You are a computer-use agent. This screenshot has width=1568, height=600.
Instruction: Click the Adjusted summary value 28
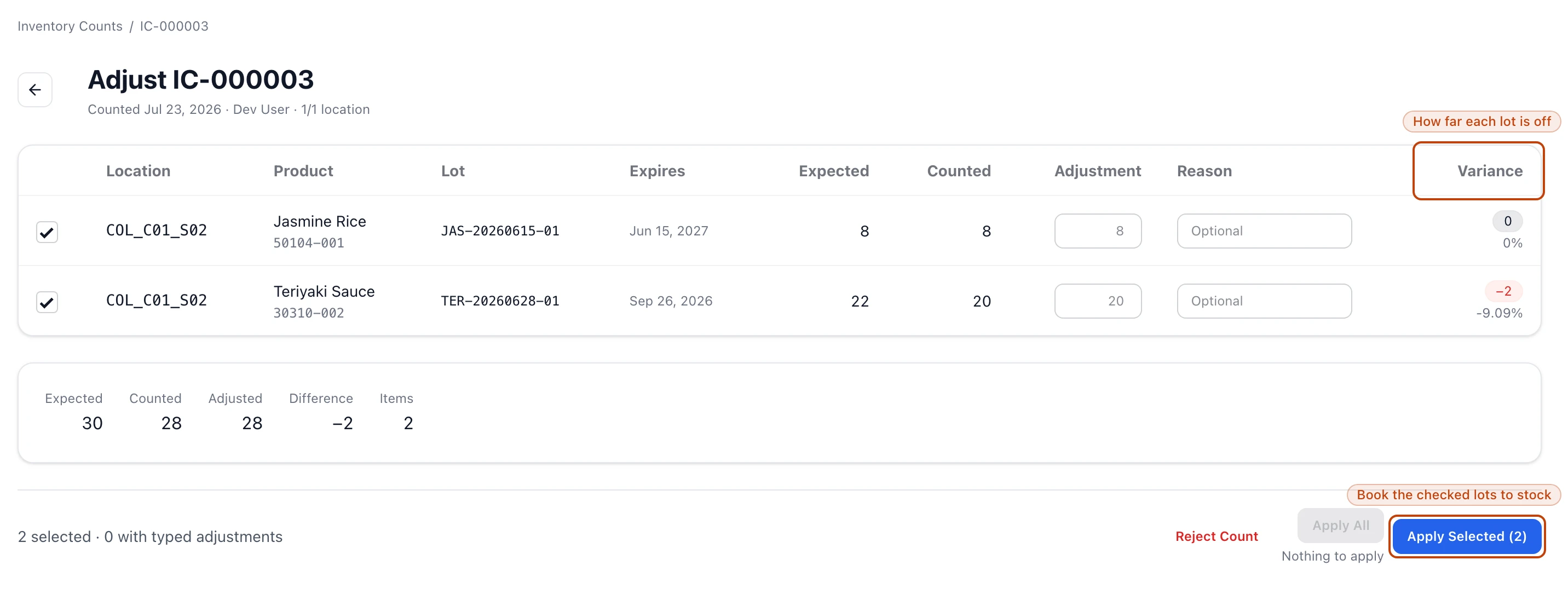click(252, 423)
